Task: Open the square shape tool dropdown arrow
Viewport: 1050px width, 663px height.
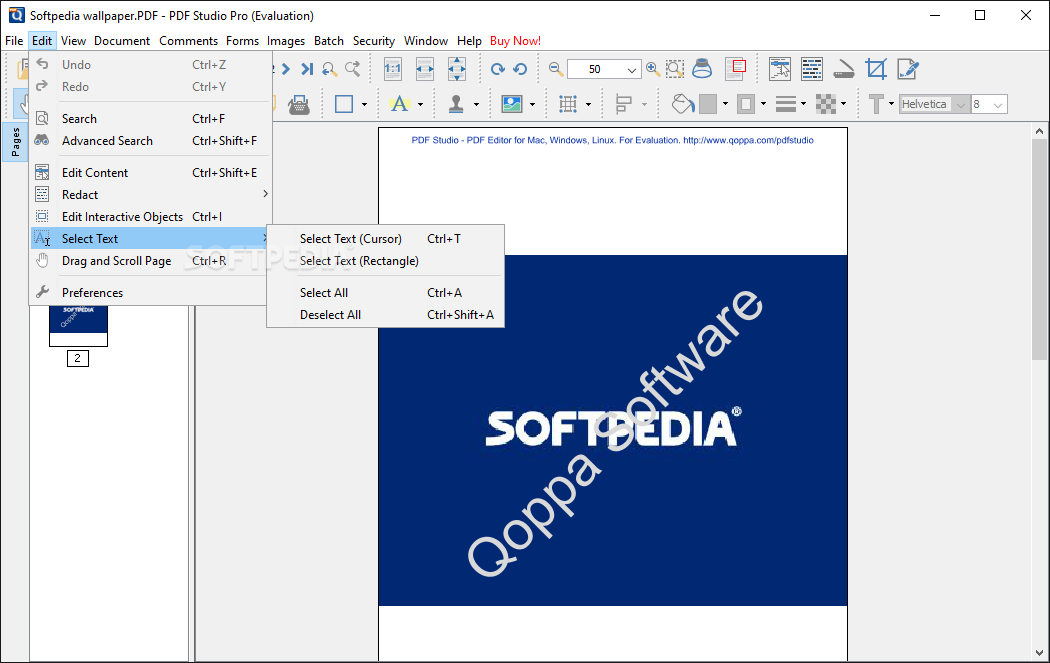Action: (364, 104)
